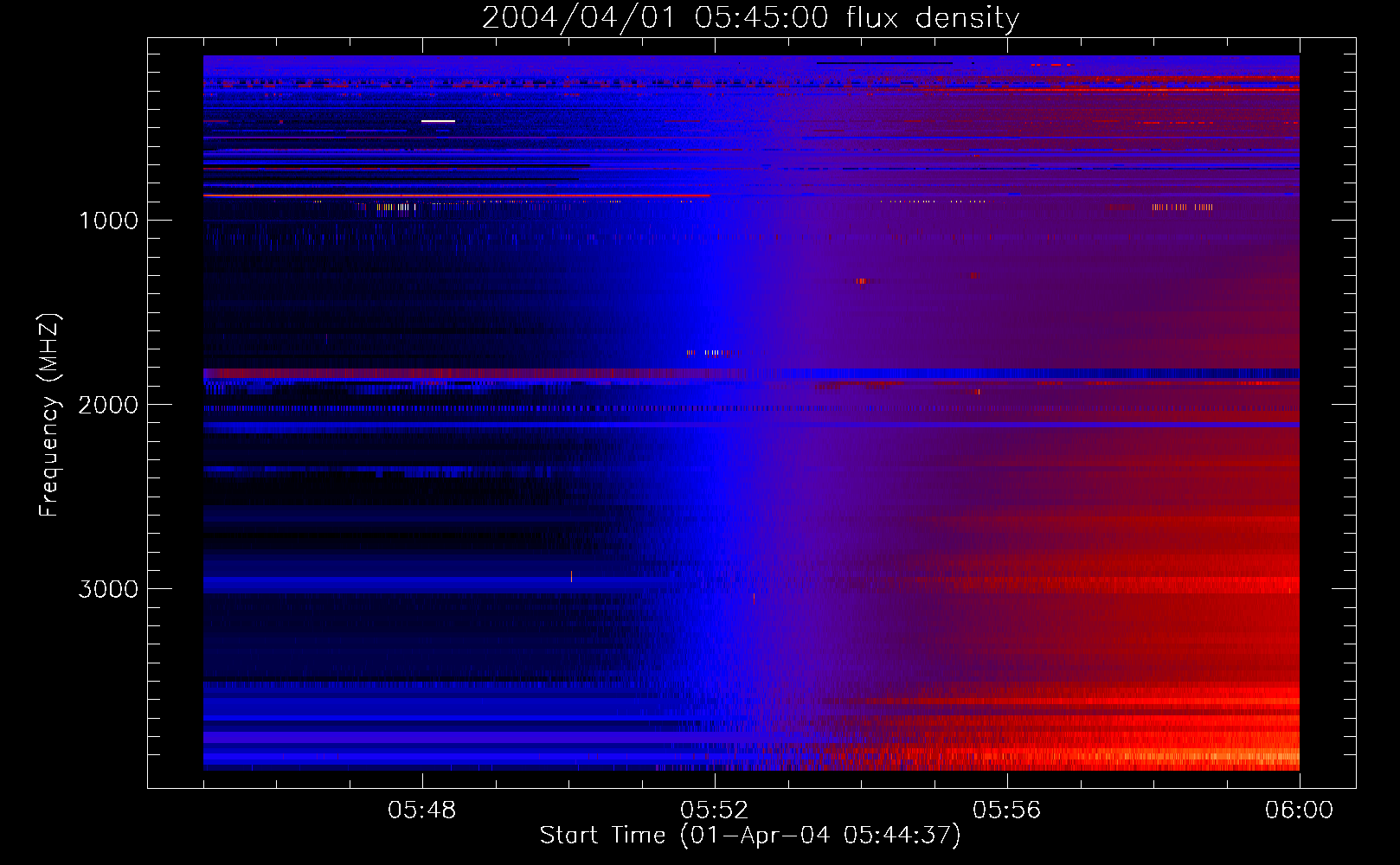Click the 1000 frequency tick label
1400x865 pixels.
coord(108,221)
